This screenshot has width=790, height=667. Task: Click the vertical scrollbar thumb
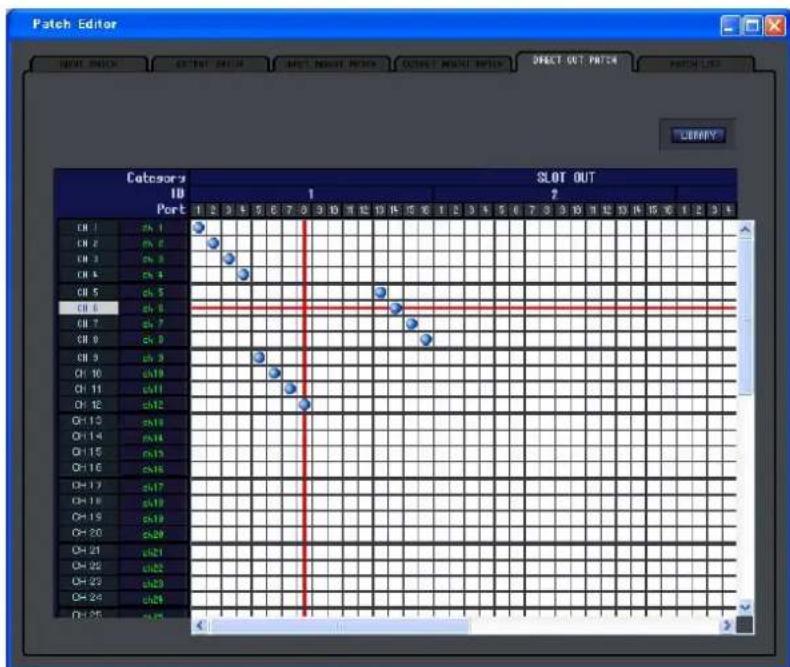coord(745,317)
